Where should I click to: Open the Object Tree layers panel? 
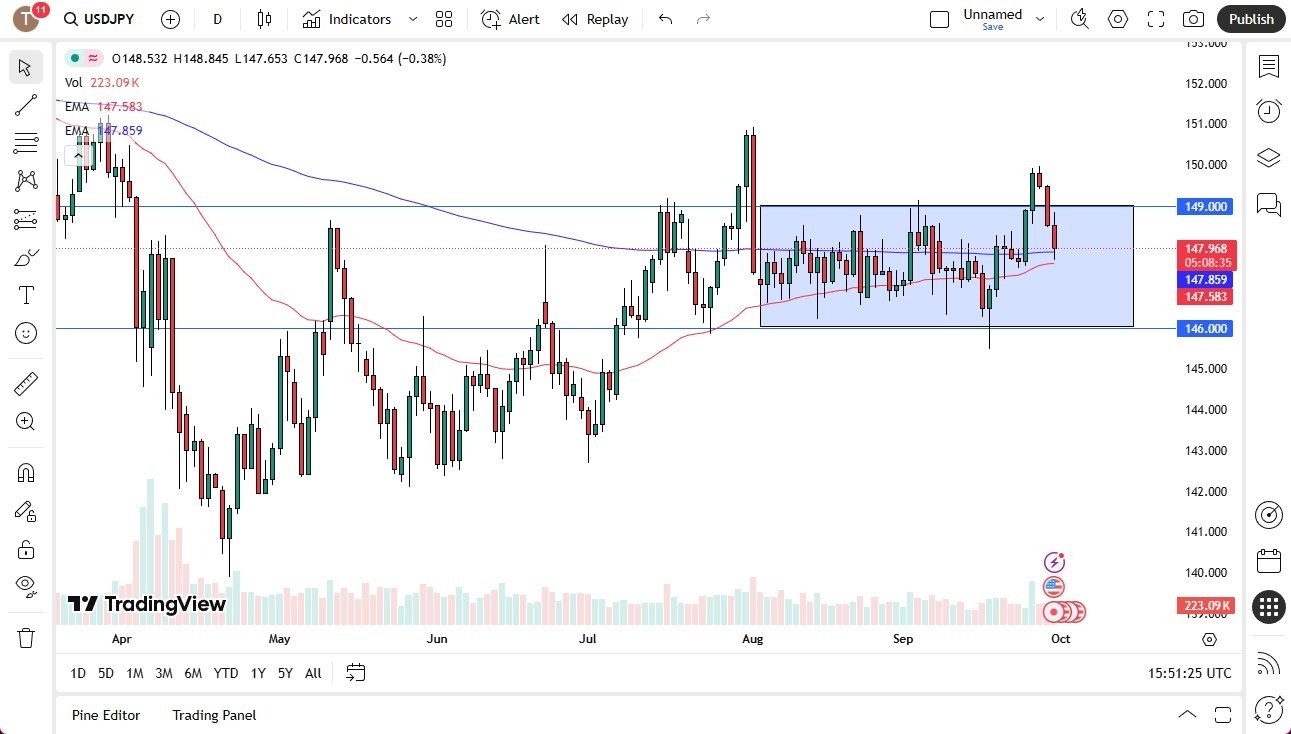pos(1268,157)
